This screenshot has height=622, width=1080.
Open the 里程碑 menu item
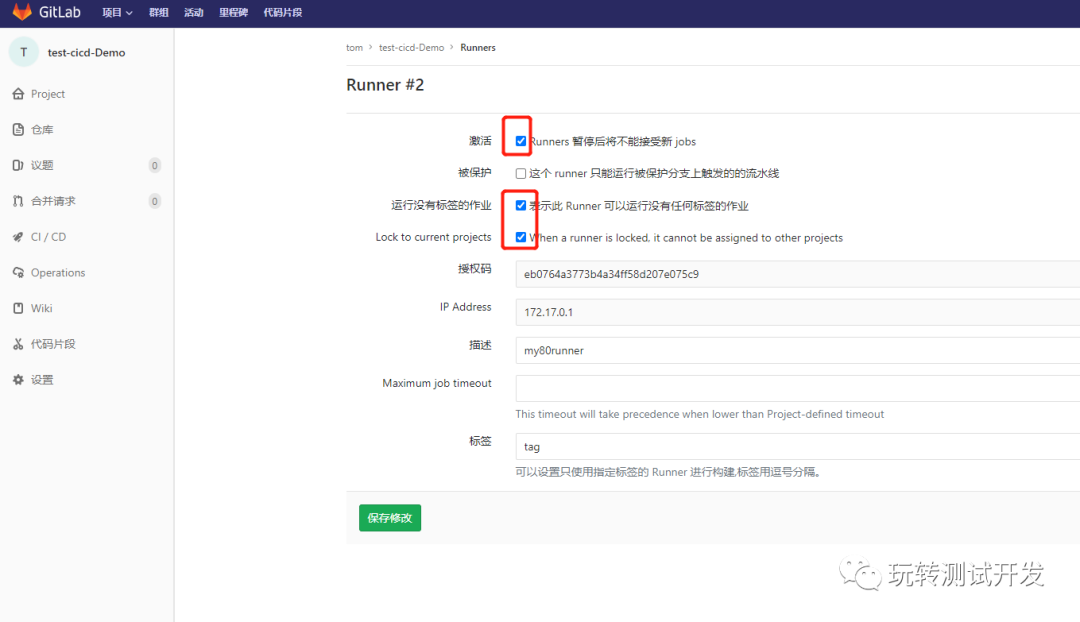click(x=233, y=12)
